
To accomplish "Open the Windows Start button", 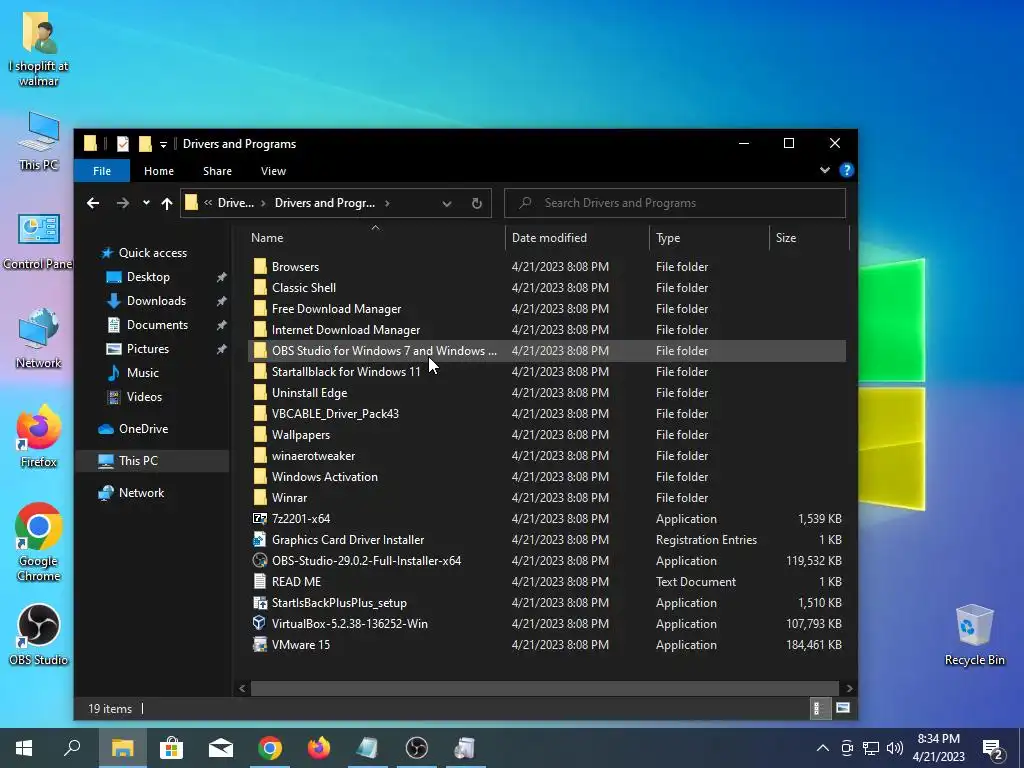I will pyautogui.click(x=24, y=748).
